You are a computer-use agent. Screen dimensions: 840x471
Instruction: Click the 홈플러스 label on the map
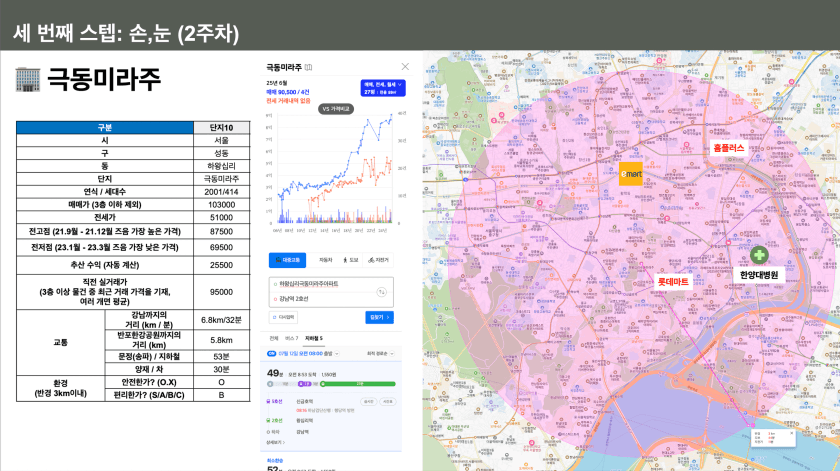(729, 148)
